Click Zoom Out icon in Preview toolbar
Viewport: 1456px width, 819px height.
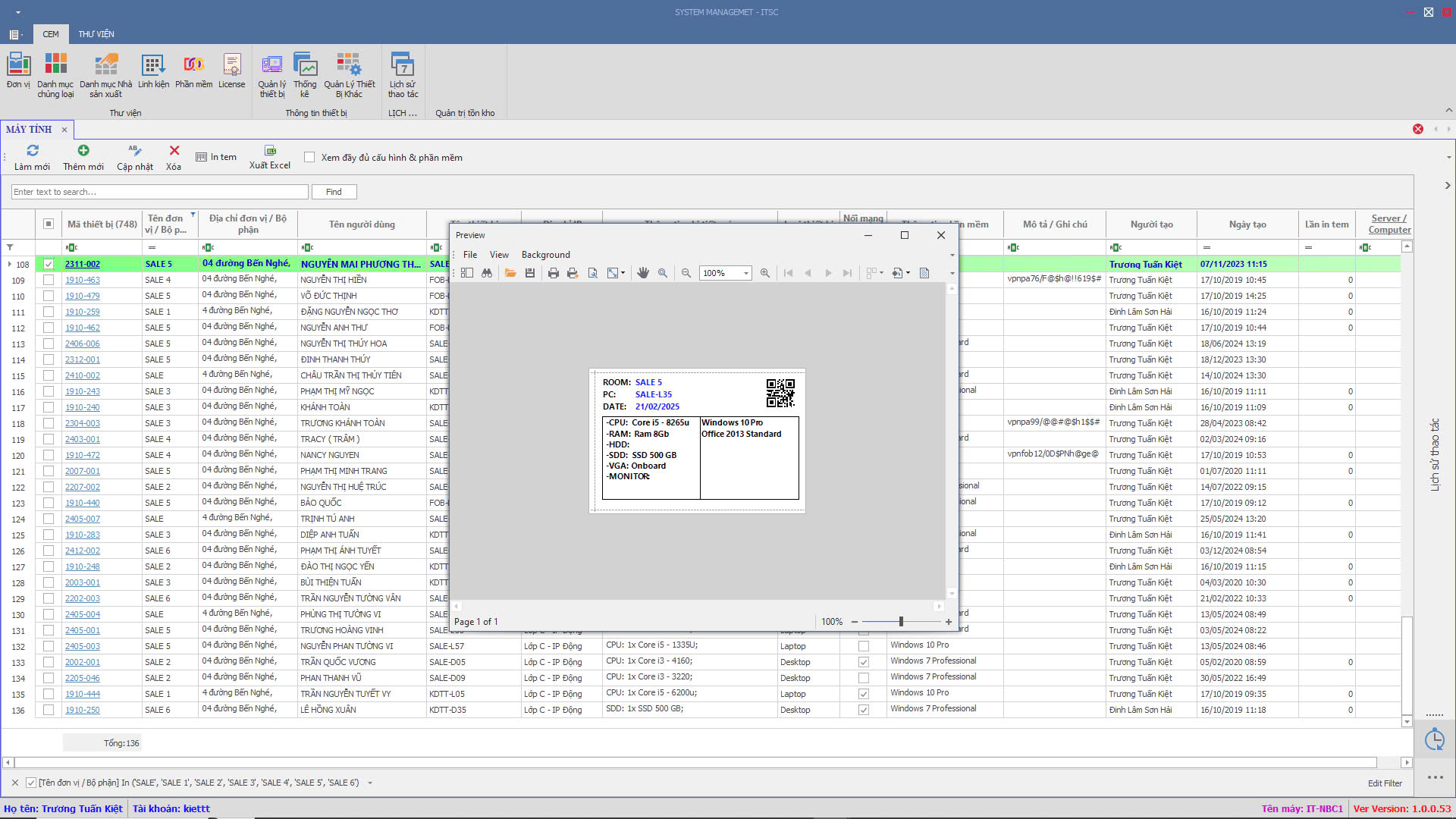pyautogui.click(x=686, y=273)
